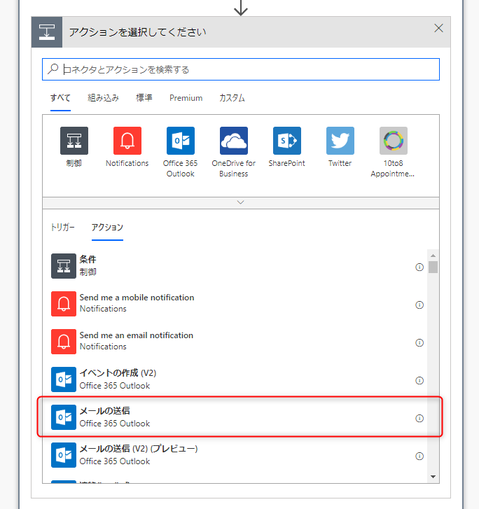Show info for Send me a mobile notification

419,305
